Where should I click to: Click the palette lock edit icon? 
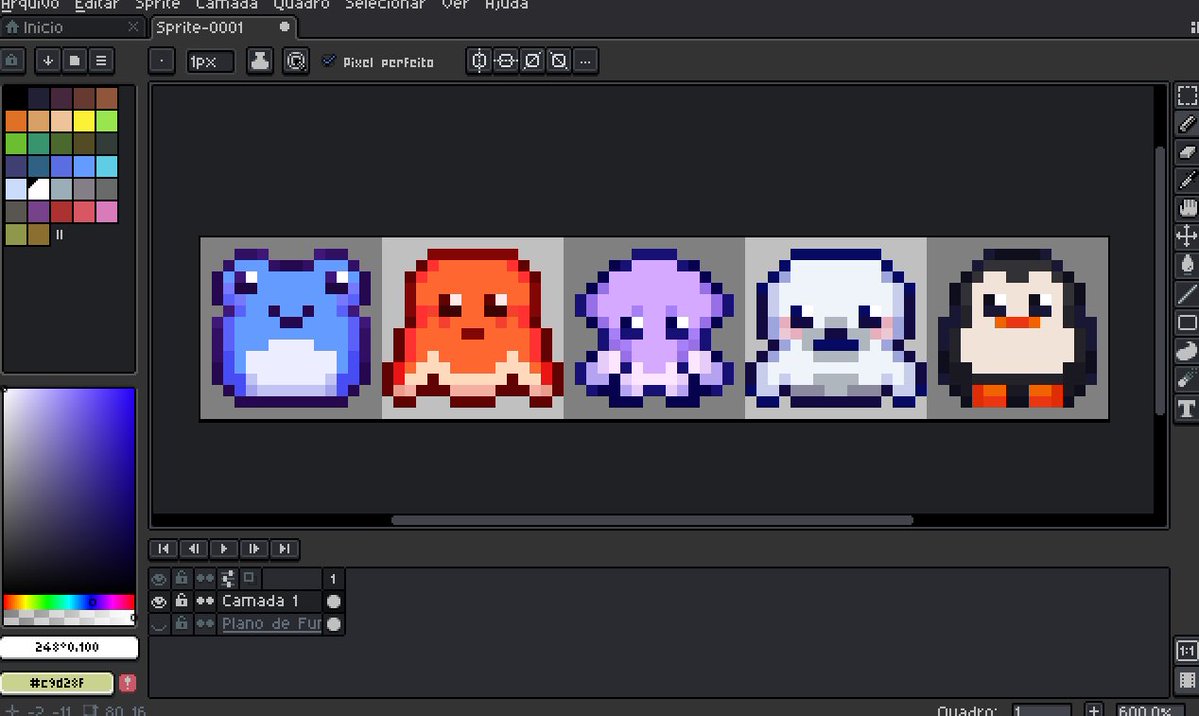tap(12, 60)
